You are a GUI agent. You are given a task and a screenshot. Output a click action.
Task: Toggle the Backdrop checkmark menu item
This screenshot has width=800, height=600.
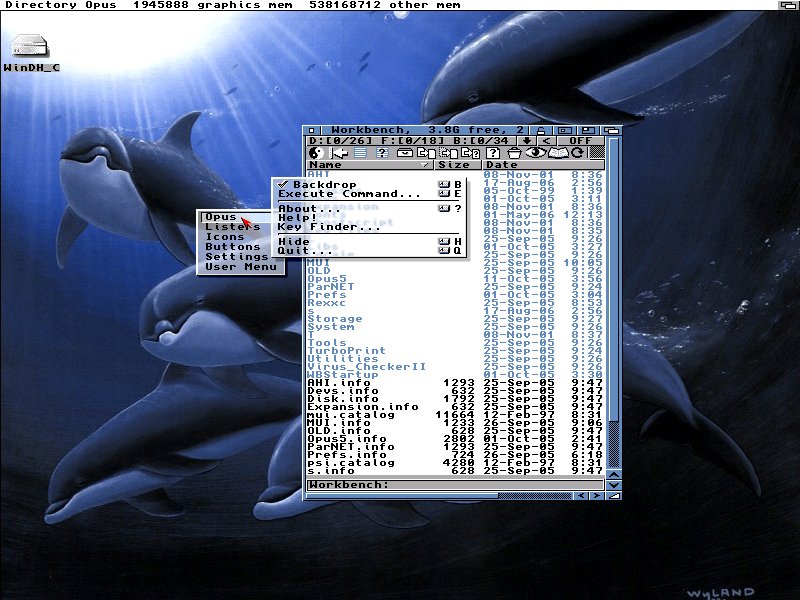click(369, 184)
